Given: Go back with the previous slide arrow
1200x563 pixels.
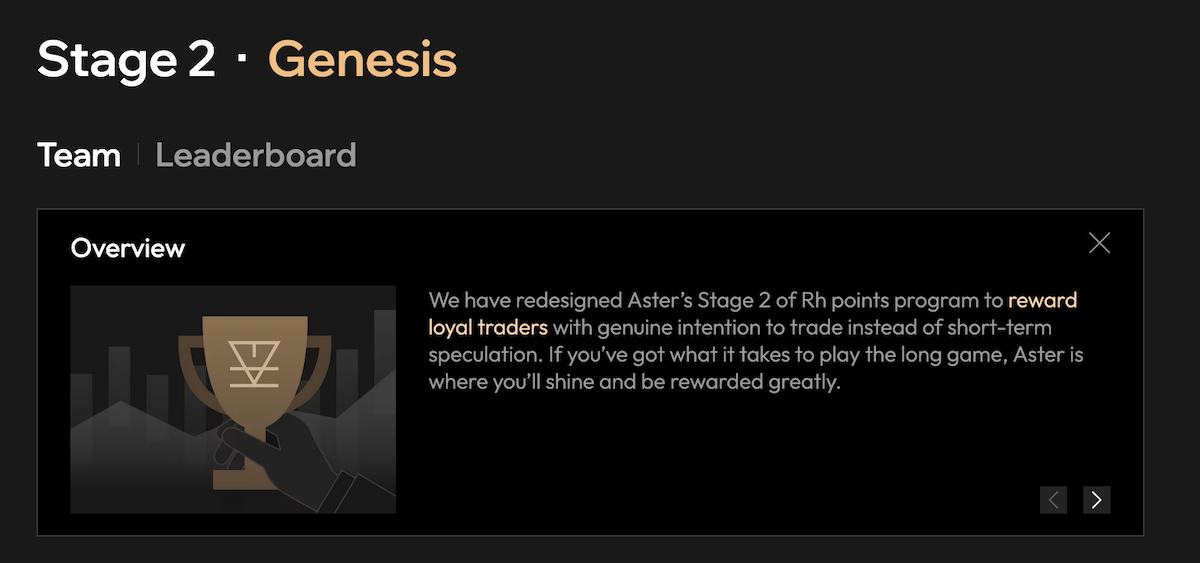Looking at the screenshot, I should (x=1054, y=499).
